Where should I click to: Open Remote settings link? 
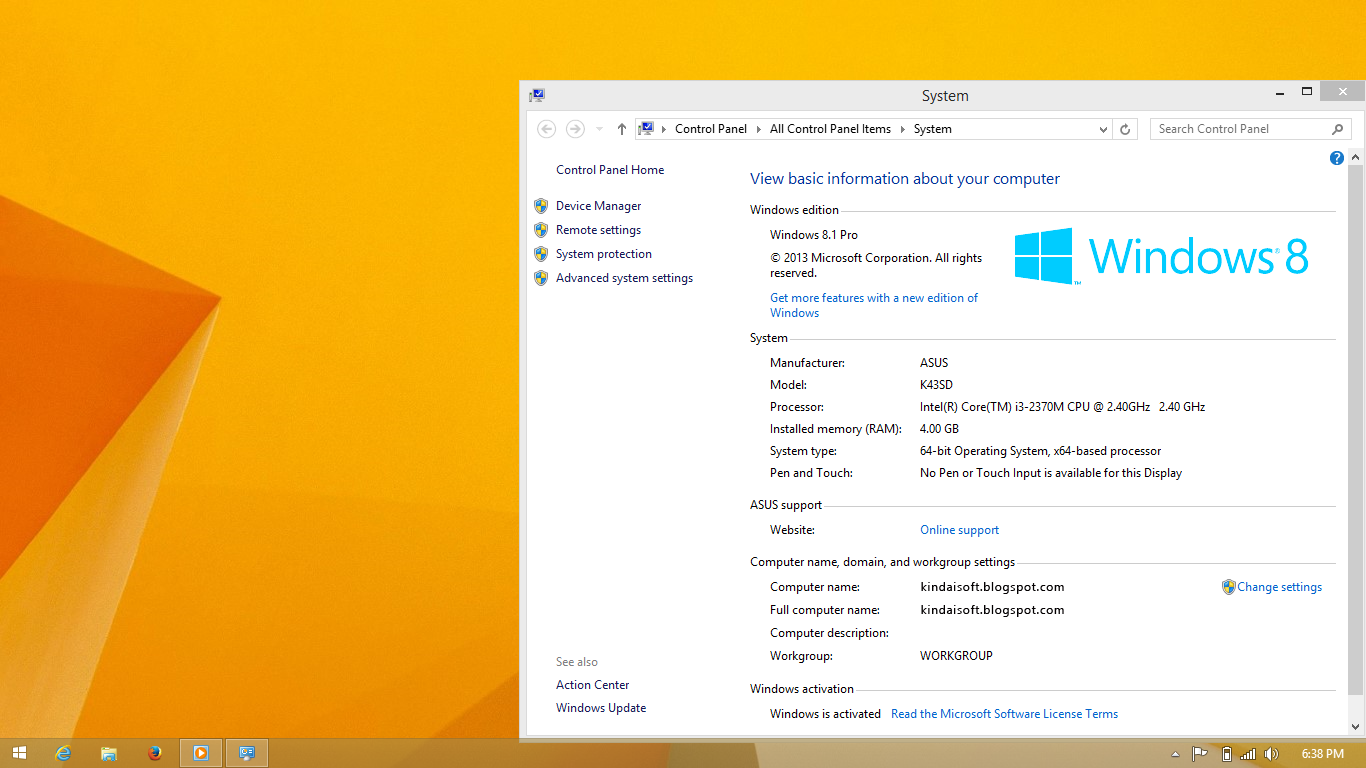pos(599,230)
